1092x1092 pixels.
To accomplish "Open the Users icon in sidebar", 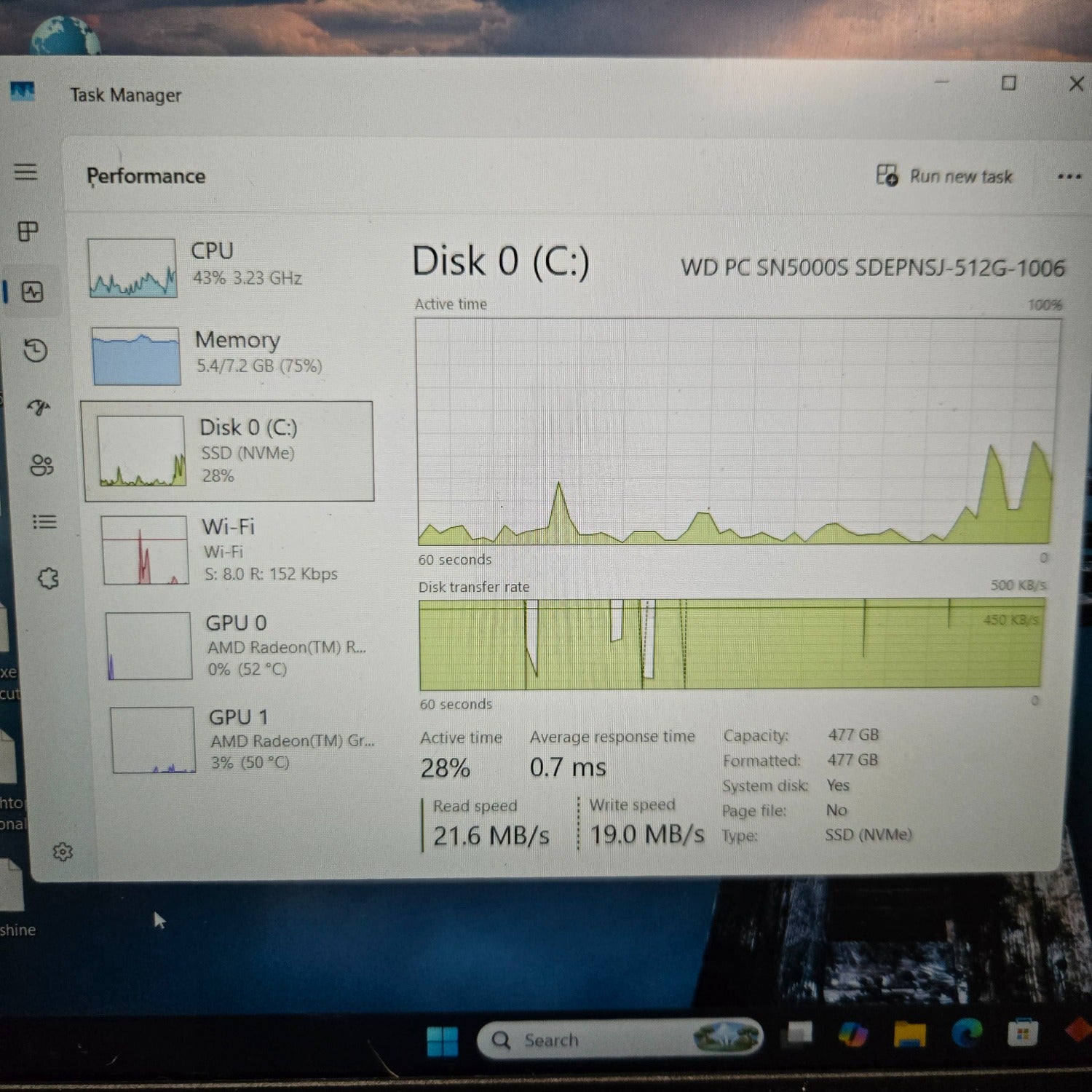I will (41, 465).
